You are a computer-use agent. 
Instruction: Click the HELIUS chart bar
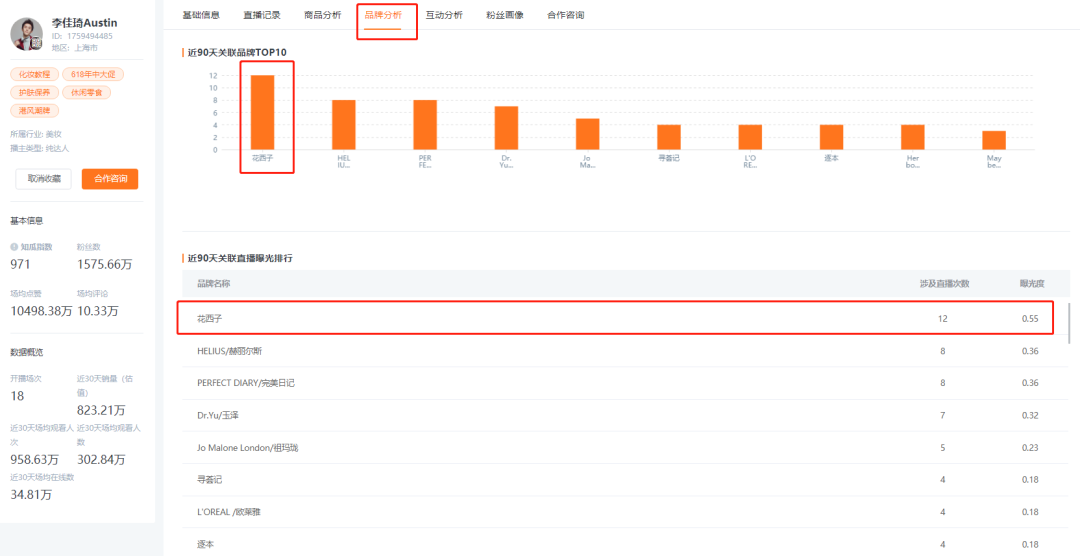tap(344, 125)
